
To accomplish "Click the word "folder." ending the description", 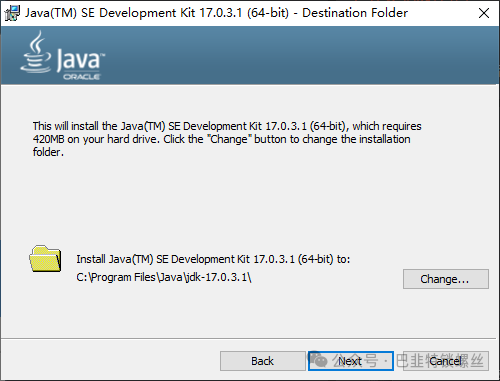I will [48, 152].
